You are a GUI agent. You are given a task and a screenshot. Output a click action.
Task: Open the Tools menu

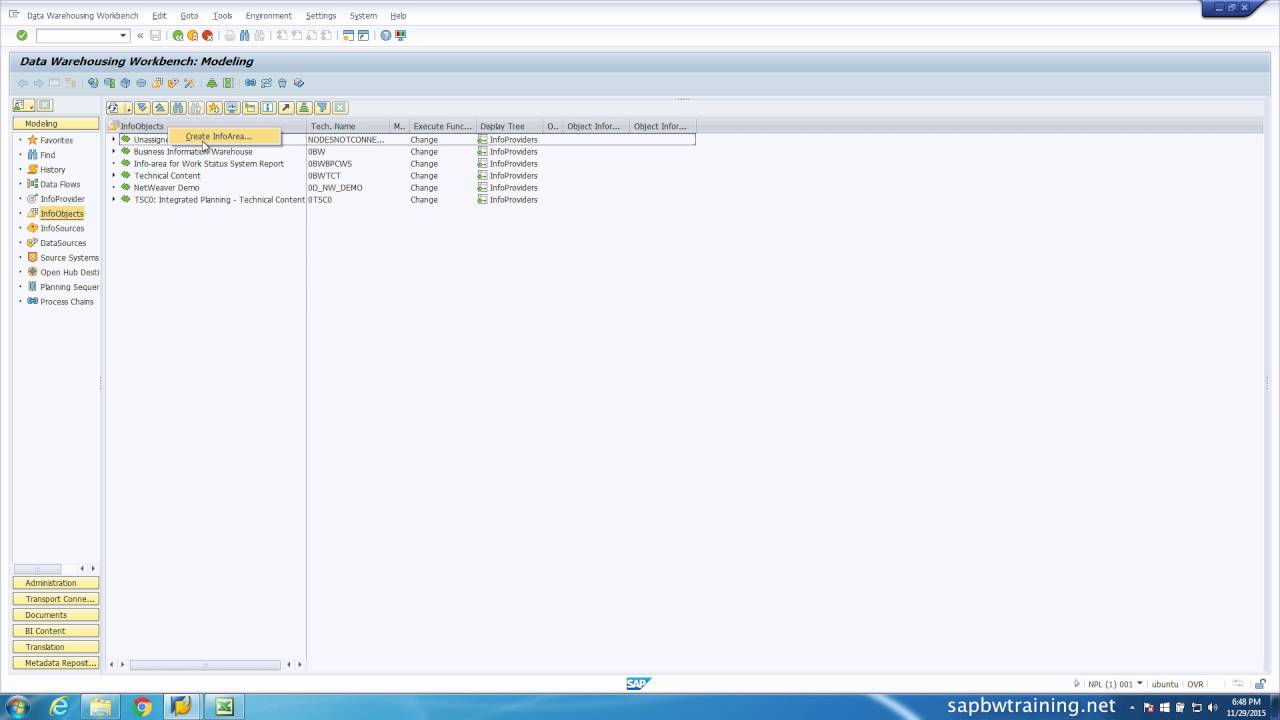(x=222, y=16)
